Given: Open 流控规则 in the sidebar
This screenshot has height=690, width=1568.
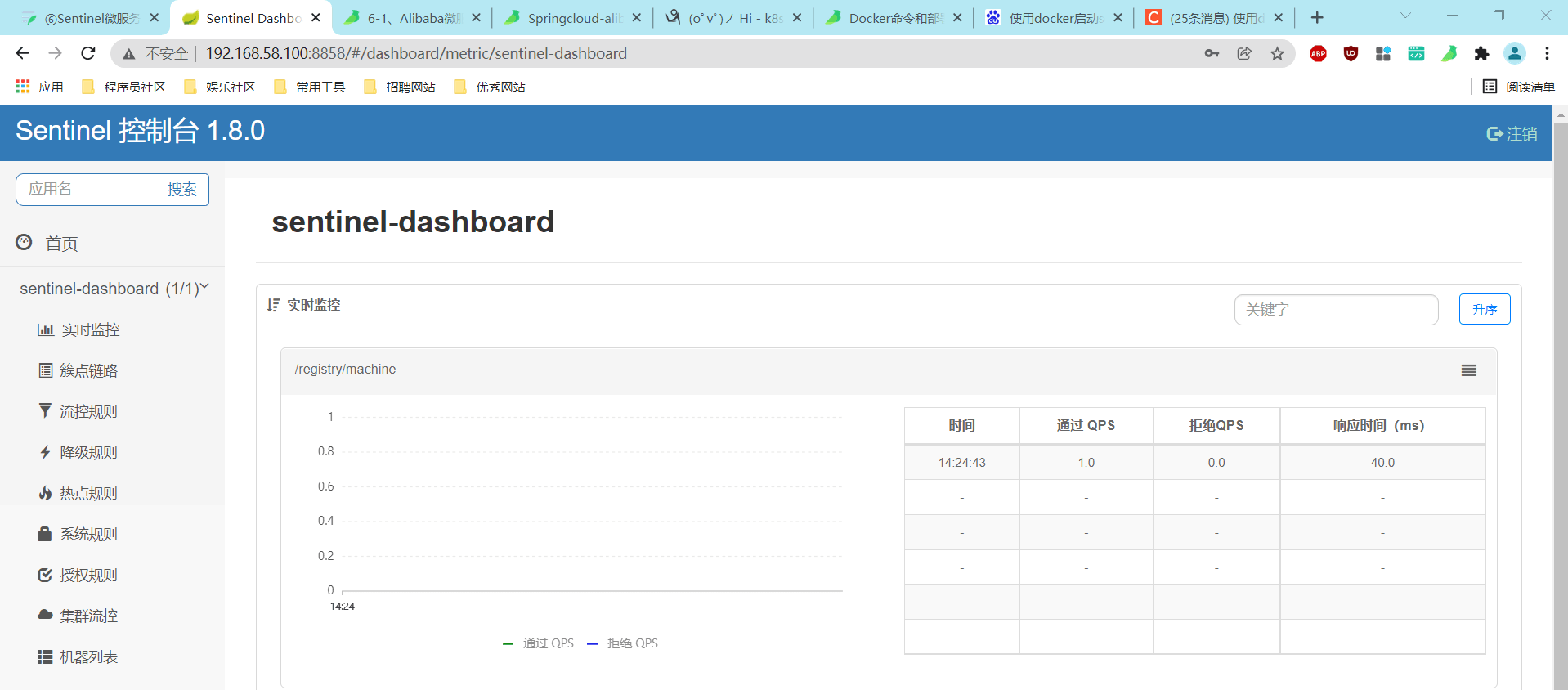Looking at the screenshot, I should click(x=78, y=411).
